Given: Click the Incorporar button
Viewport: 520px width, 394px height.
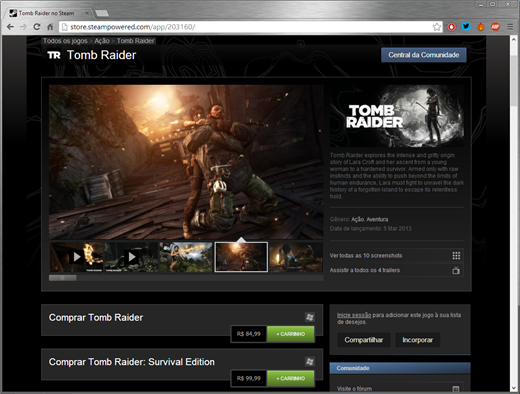Looking at the screenshot, I should [x=417, y=340].
